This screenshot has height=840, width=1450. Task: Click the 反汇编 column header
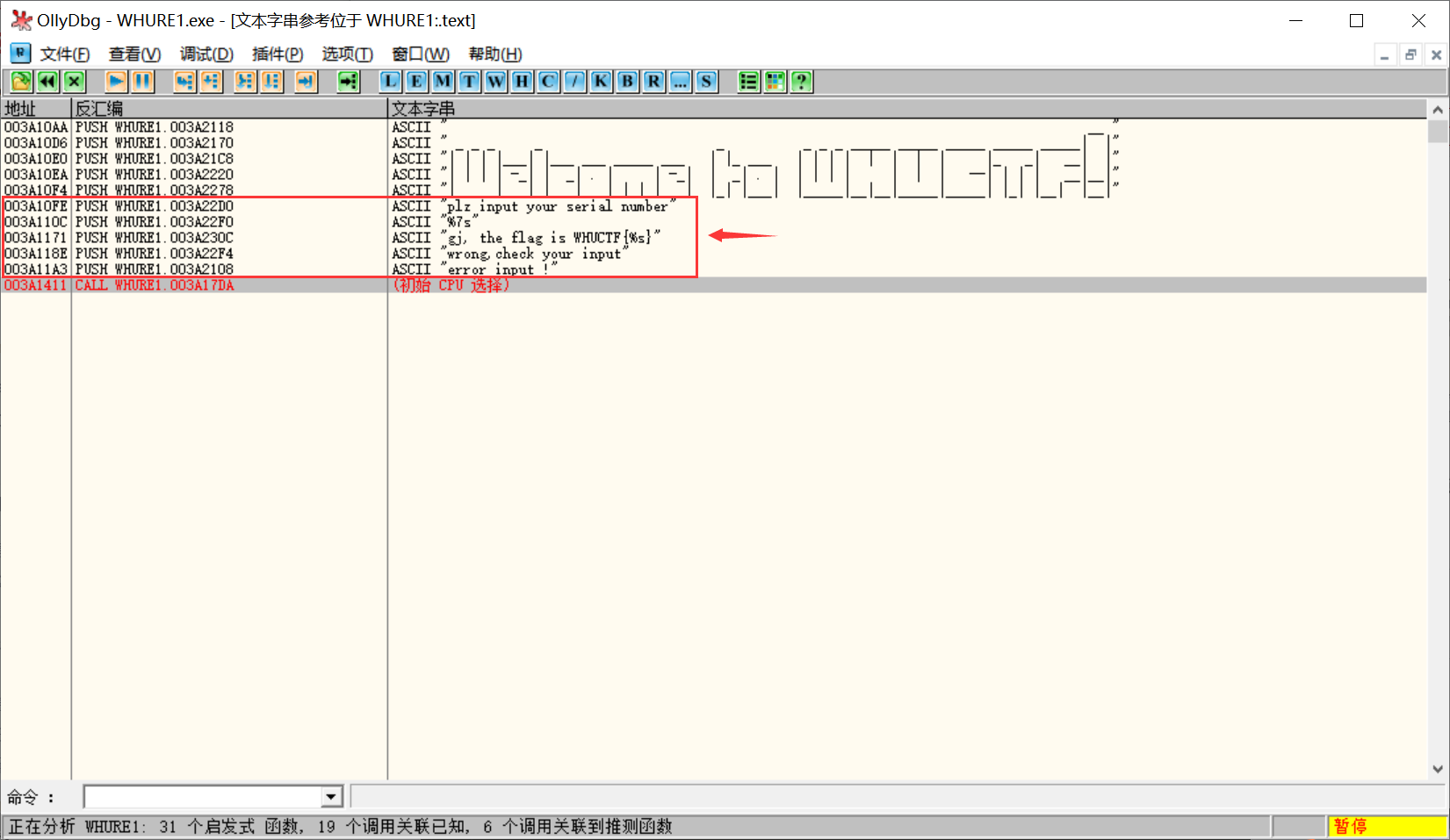click(x=229, y=109)
